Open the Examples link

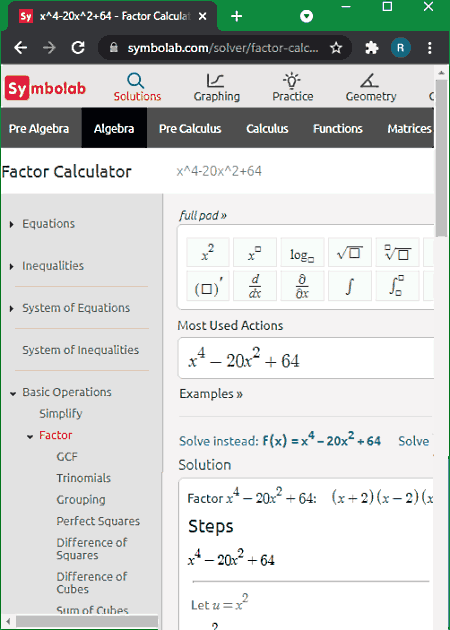pos(211,394)
